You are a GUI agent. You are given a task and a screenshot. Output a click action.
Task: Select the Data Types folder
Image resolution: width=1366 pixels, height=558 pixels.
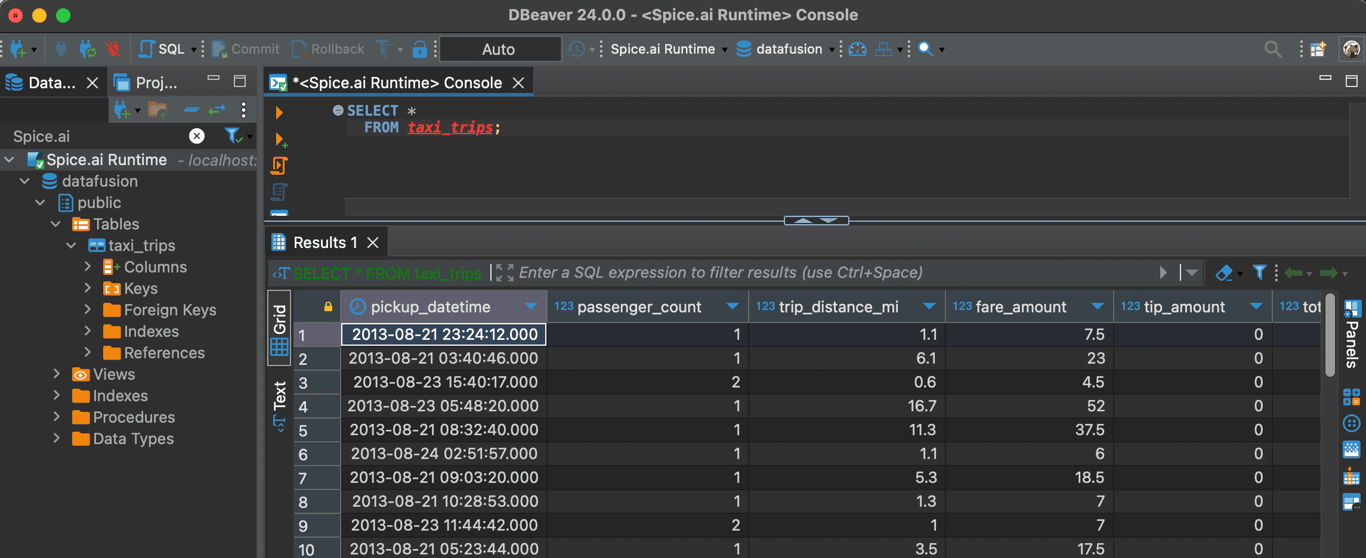[123, 439]
